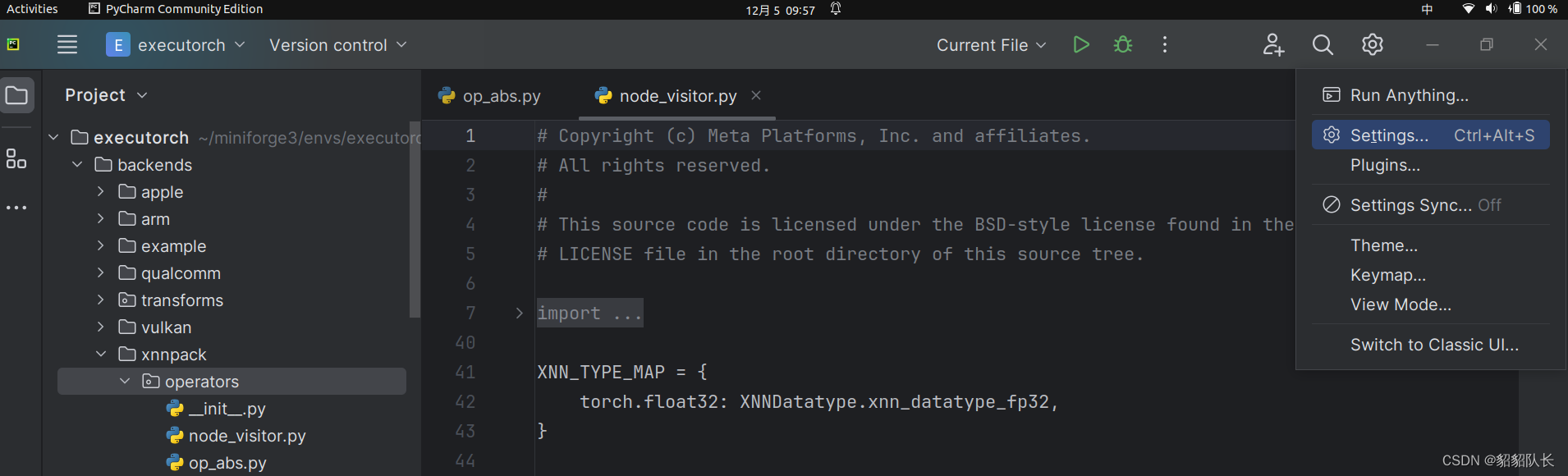This screenshot has height=476, width=1568.
Task: Open Keymap... menu entry
Action: click(x=1430, y=275)
